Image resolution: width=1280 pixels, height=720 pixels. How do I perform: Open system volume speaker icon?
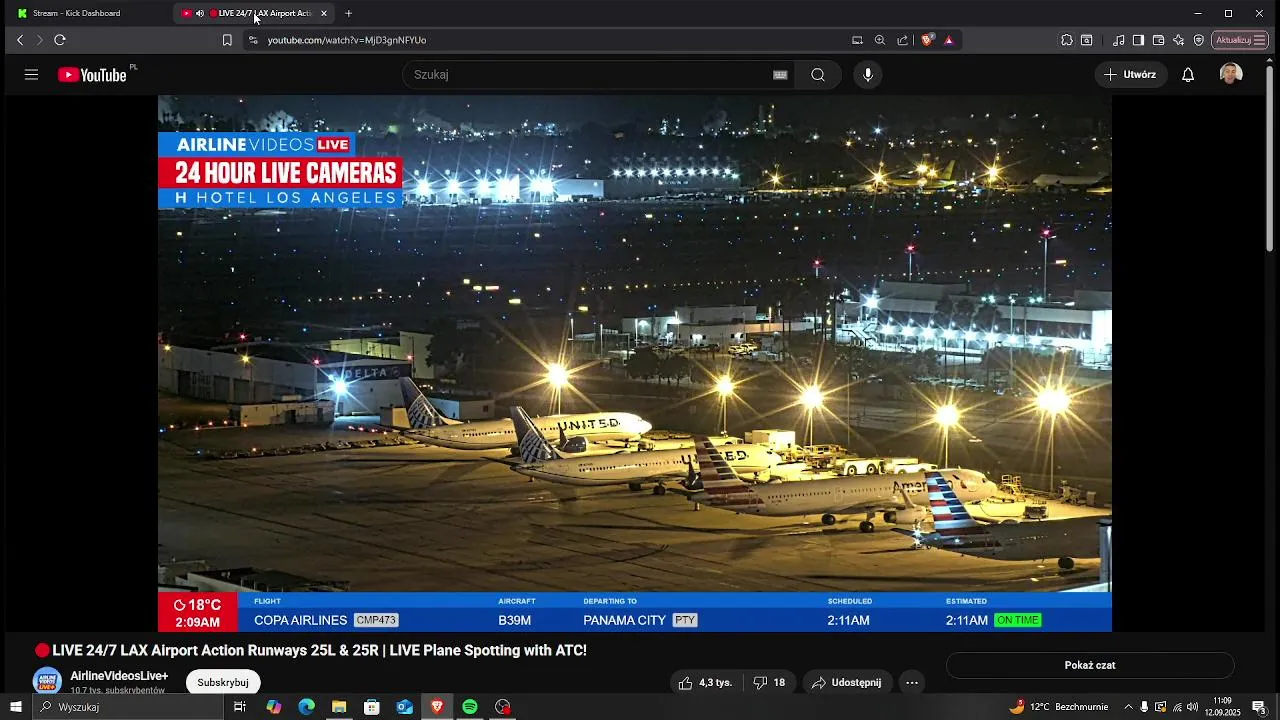(1193, 707)
